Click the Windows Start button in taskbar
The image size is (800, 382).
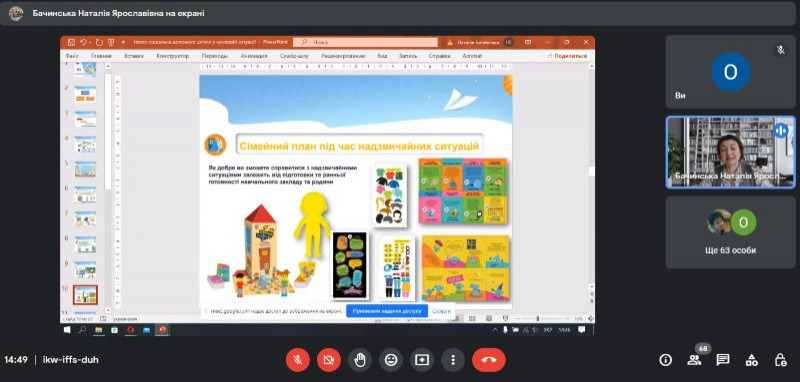[x=67, y=329]
